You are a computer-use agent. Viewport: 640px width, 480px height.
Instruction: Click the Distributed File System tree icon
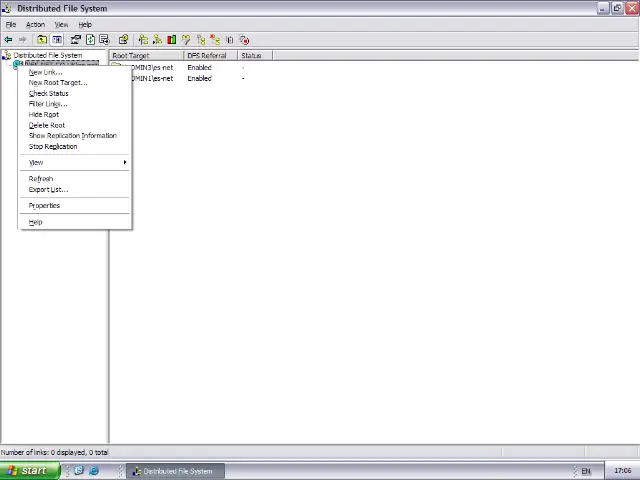click(x=7, y=55)
